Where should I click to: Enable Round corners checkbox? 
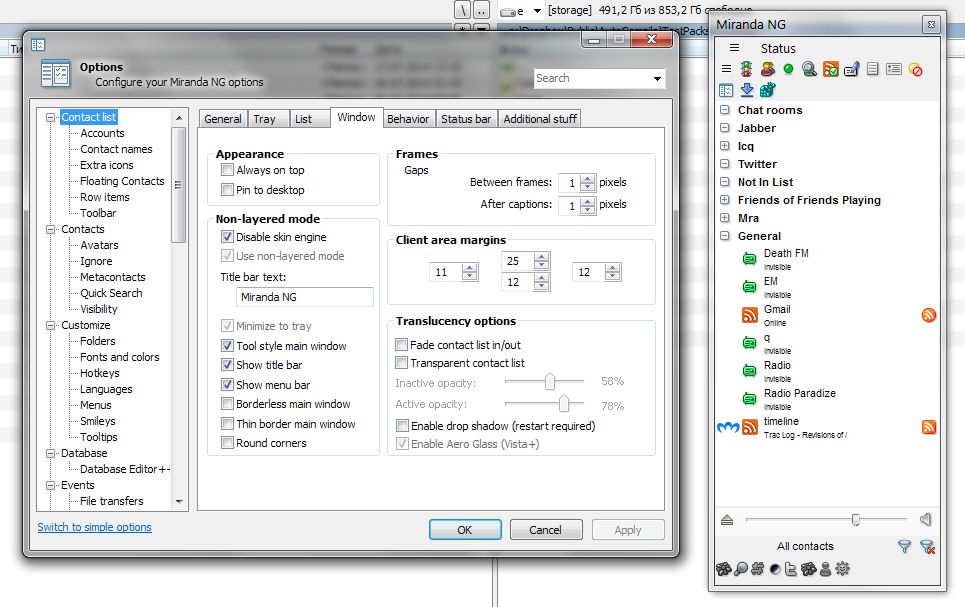coord(228,443)
